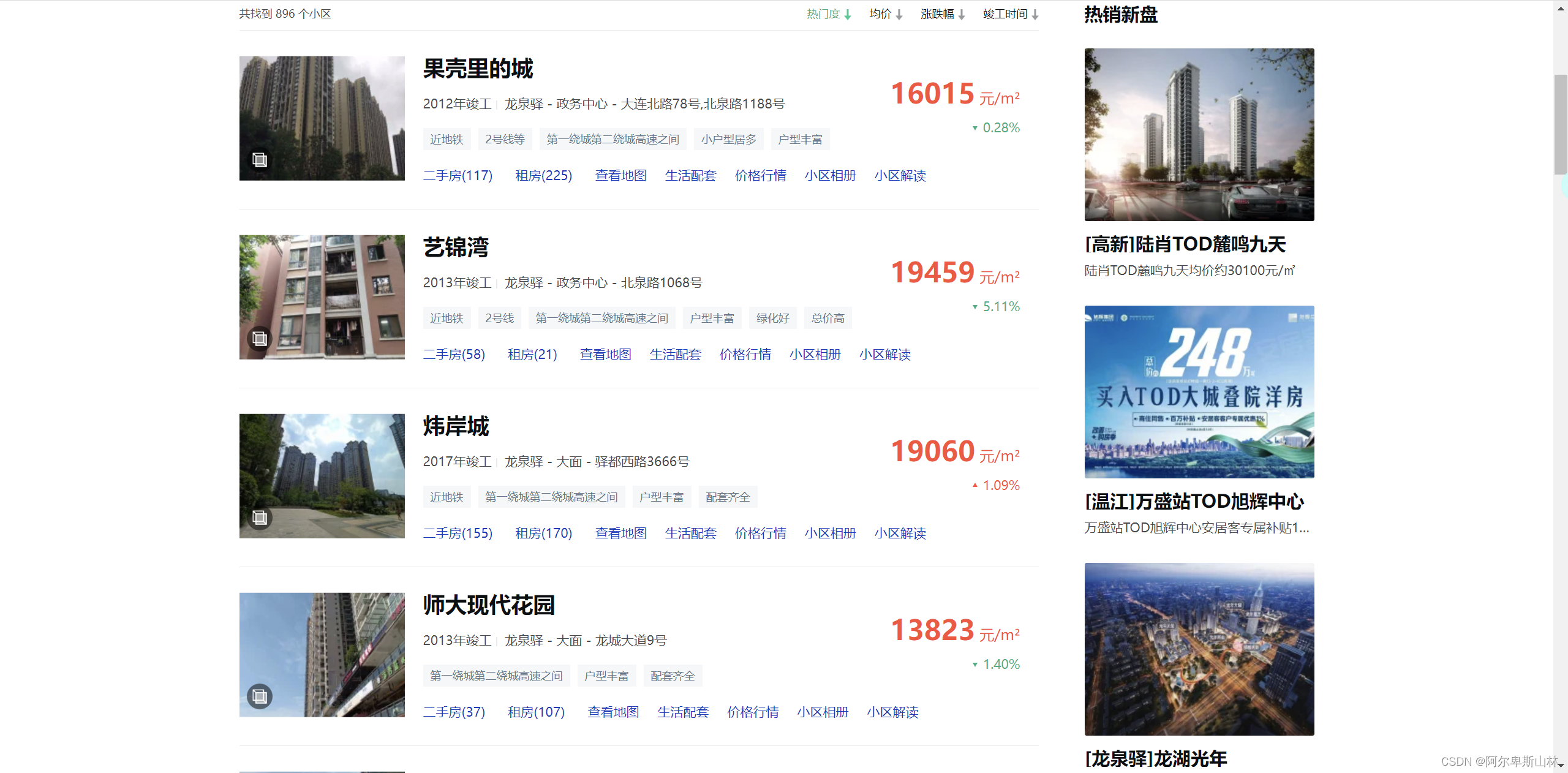Click the vertical page scrollbar thumb
Screen dimensions: 1568x773
[1560, 124]
